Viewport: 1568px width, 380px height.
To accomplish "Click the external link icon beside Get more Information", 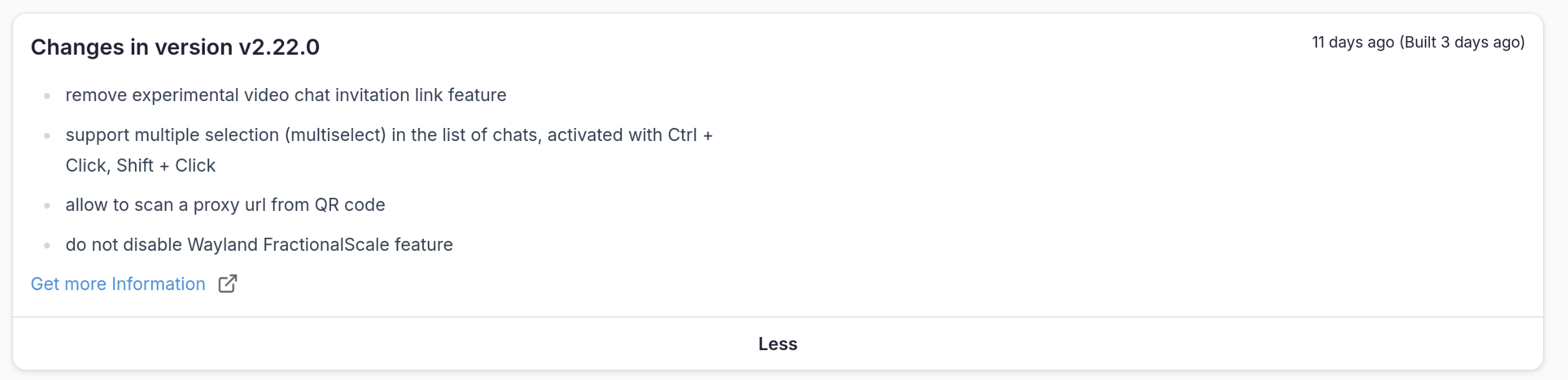I will (x=227, y=284).
